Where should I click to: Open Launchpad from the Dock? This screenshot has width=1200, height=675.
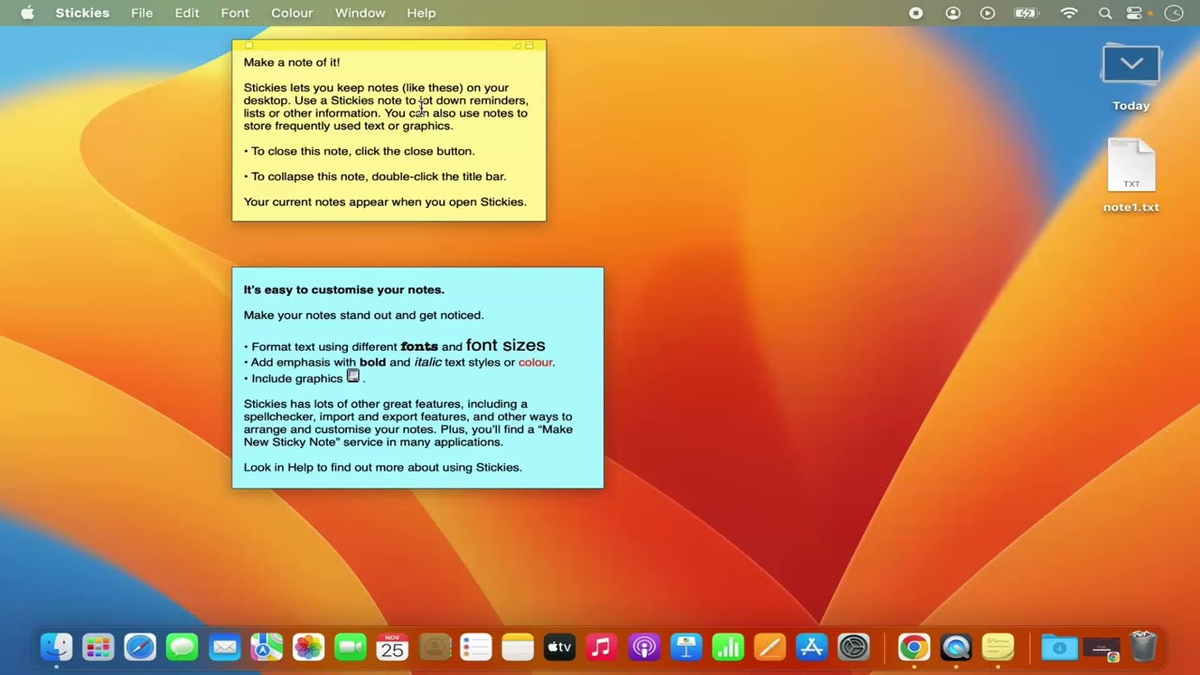click(x=98, y=647)
